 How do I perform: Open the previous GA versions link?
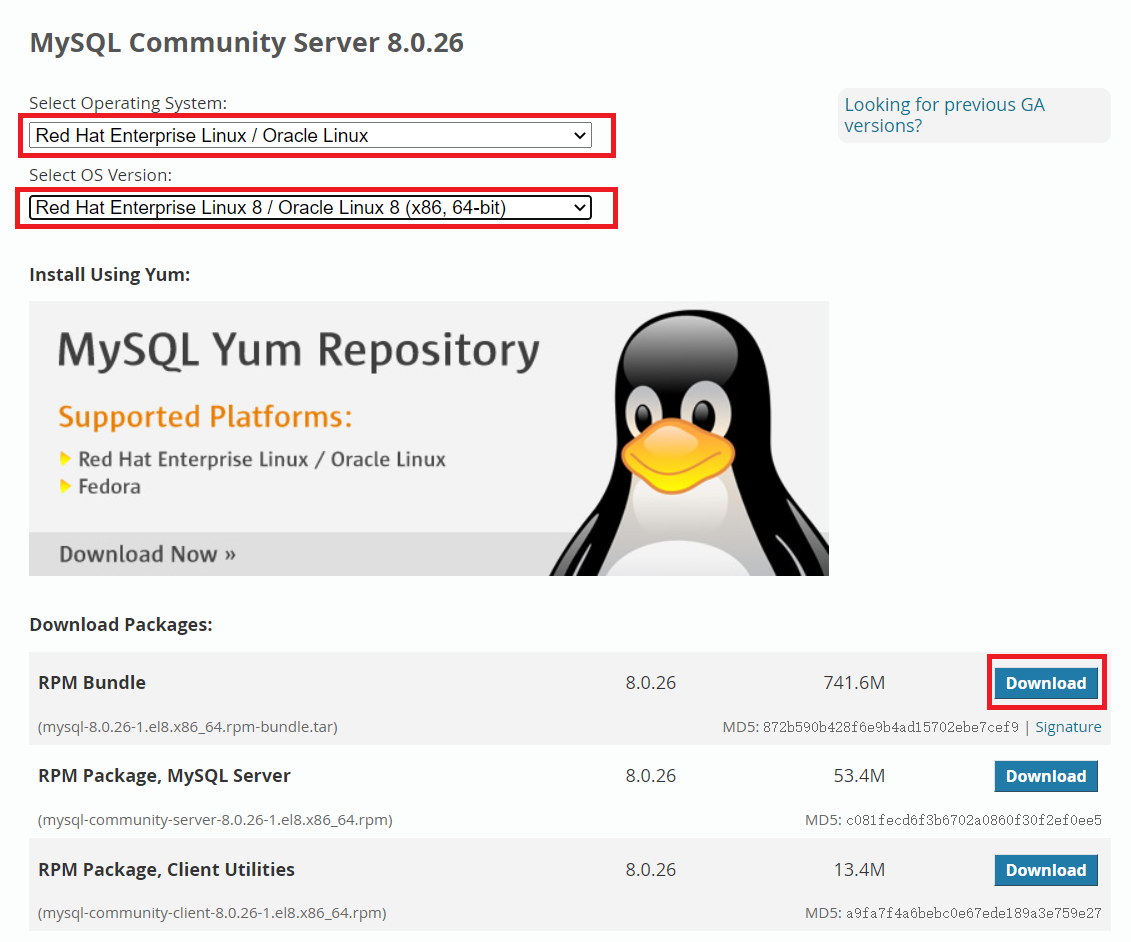pyautogui.click(x=944, y=115)
